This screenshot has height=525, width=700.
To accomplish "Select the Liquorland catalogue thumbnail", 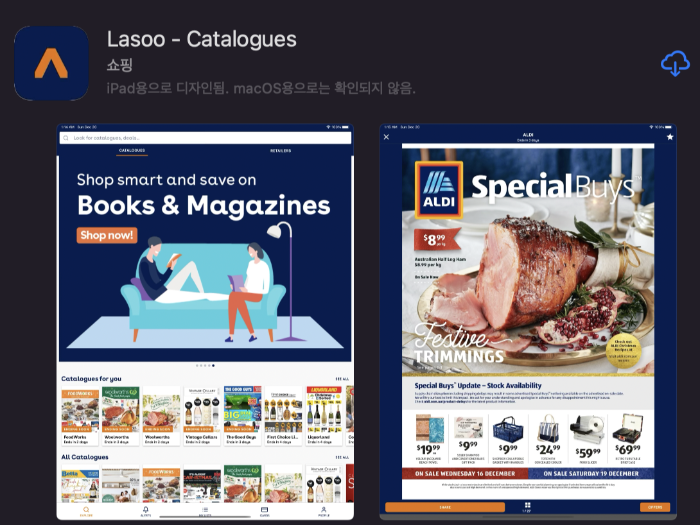I will pos(324,415).
